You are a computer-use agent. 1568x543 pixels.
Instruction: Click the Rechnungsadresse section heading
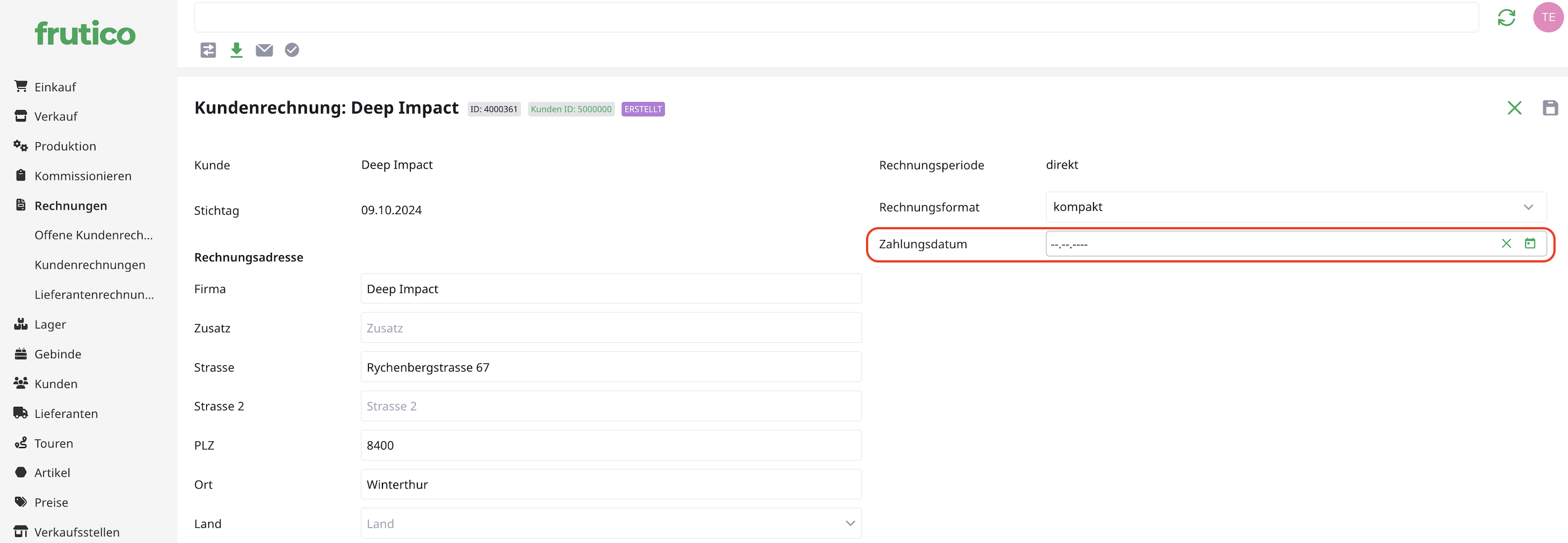[248, 257]
